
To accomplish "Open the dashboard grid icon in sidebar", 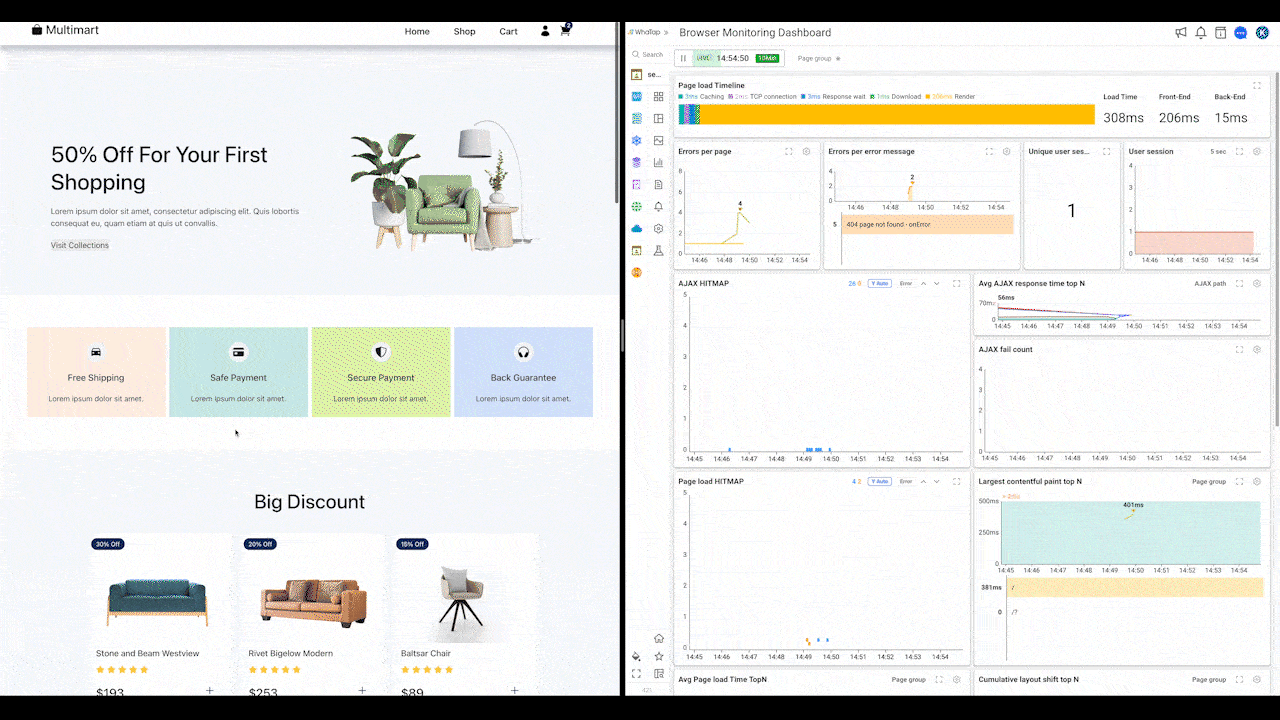I will click(x=658, y=97).
